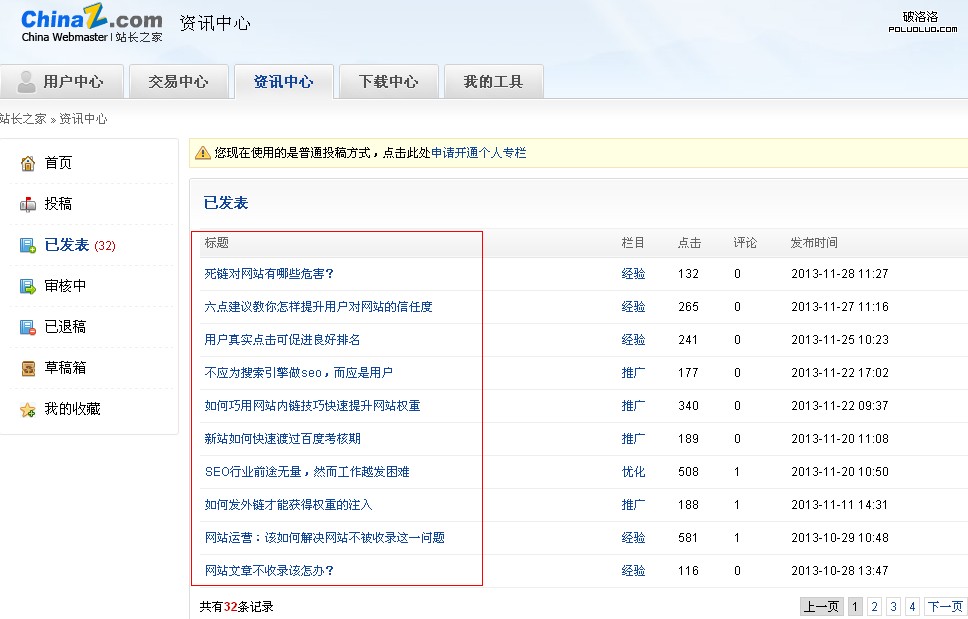This screenshot has width=968, height=619.
Task: Open 投稿 in the sidebar
Action: tap(58, 204)
